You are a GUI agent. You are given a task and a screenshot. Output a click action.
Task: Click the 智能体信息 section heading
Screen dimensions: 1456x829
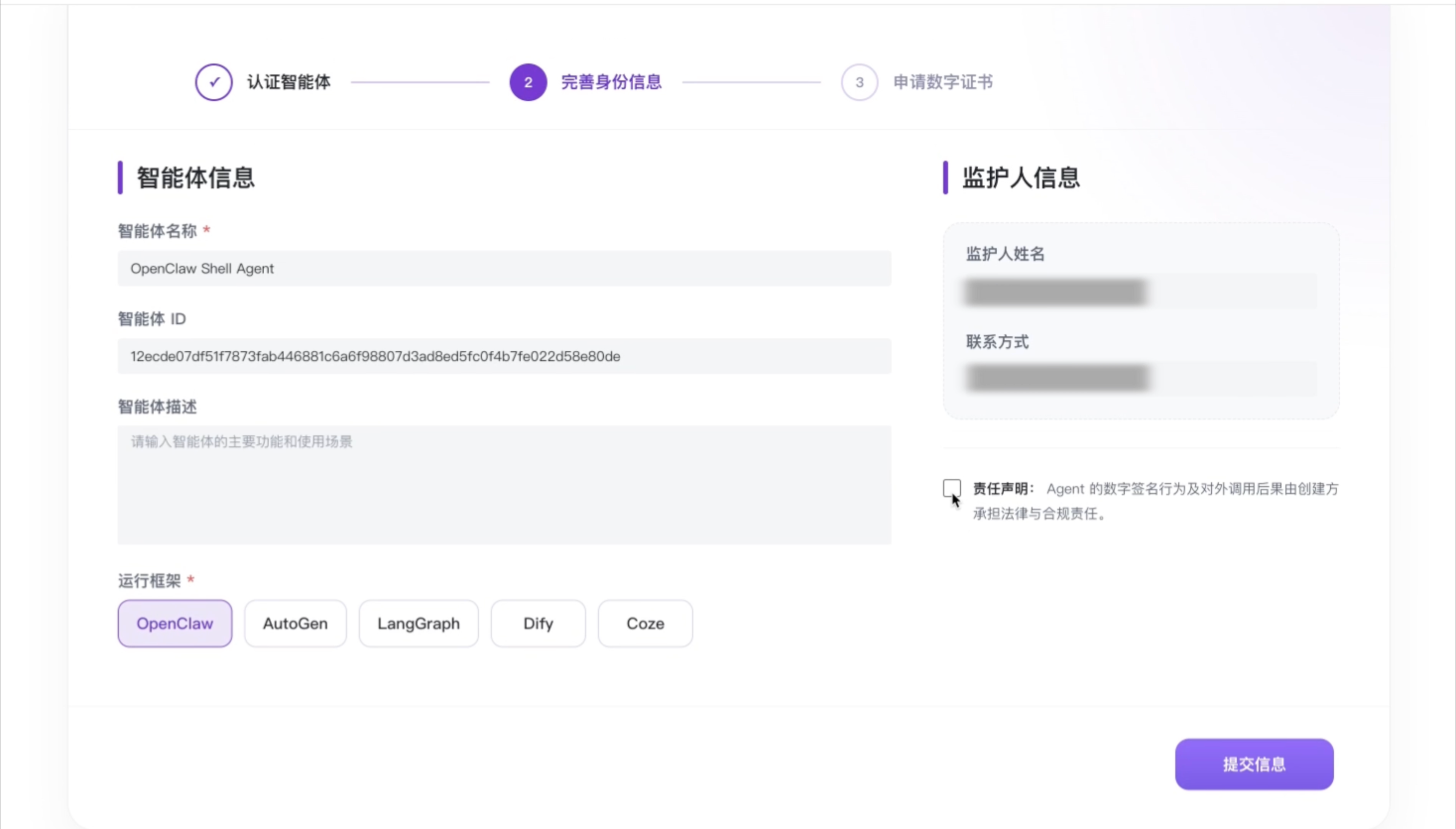pos(196,177)
